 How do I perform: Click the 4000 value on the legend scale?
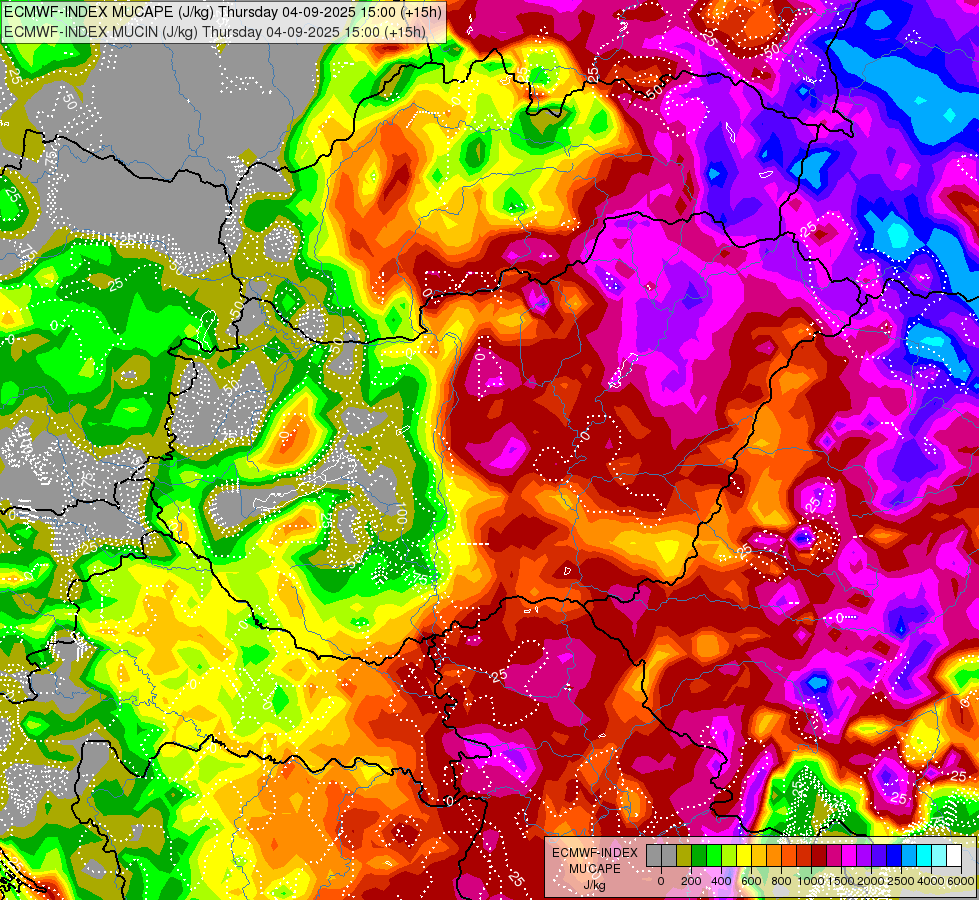[931, 881]
